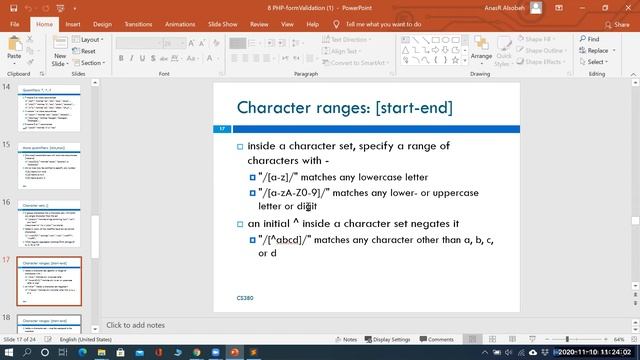
Task: Click the Format Painter brush icon
Action: [30, 61]
